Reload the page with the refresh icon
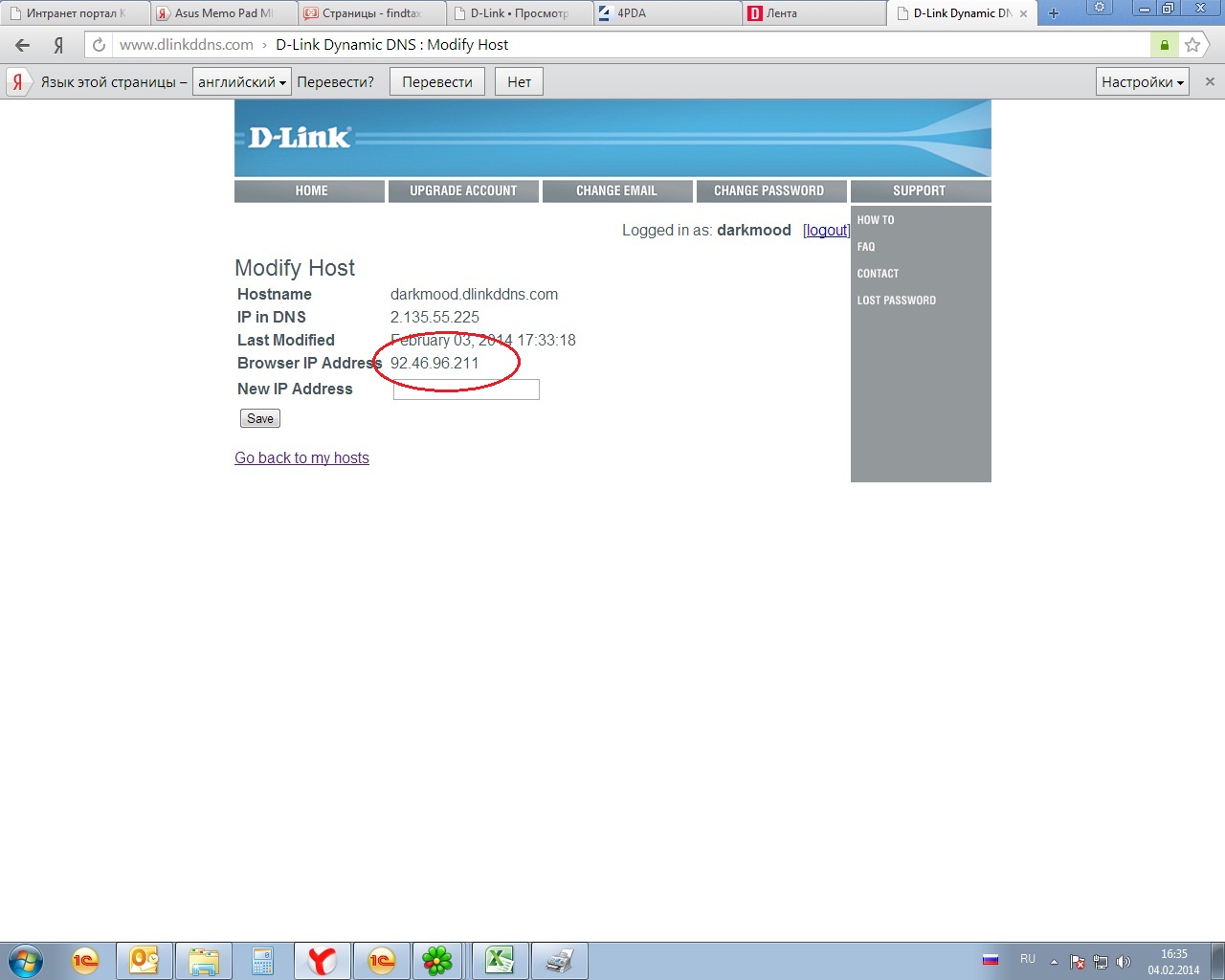 click(x=99, y=45)
